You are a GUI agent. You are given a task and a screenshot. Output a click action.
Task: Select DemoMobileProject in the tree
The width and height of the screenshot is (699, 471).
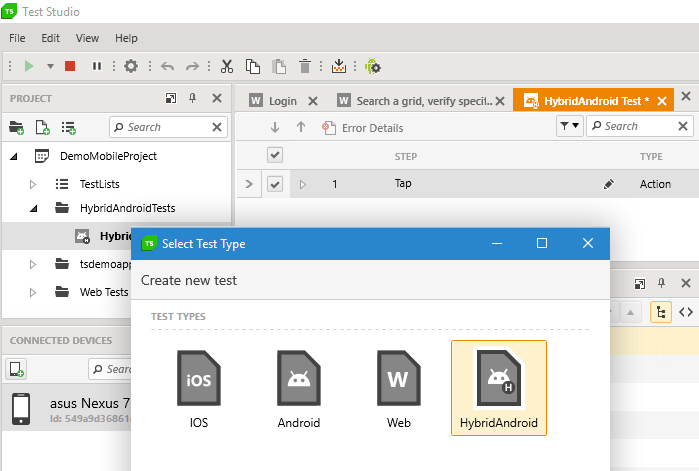pos(108,156)
